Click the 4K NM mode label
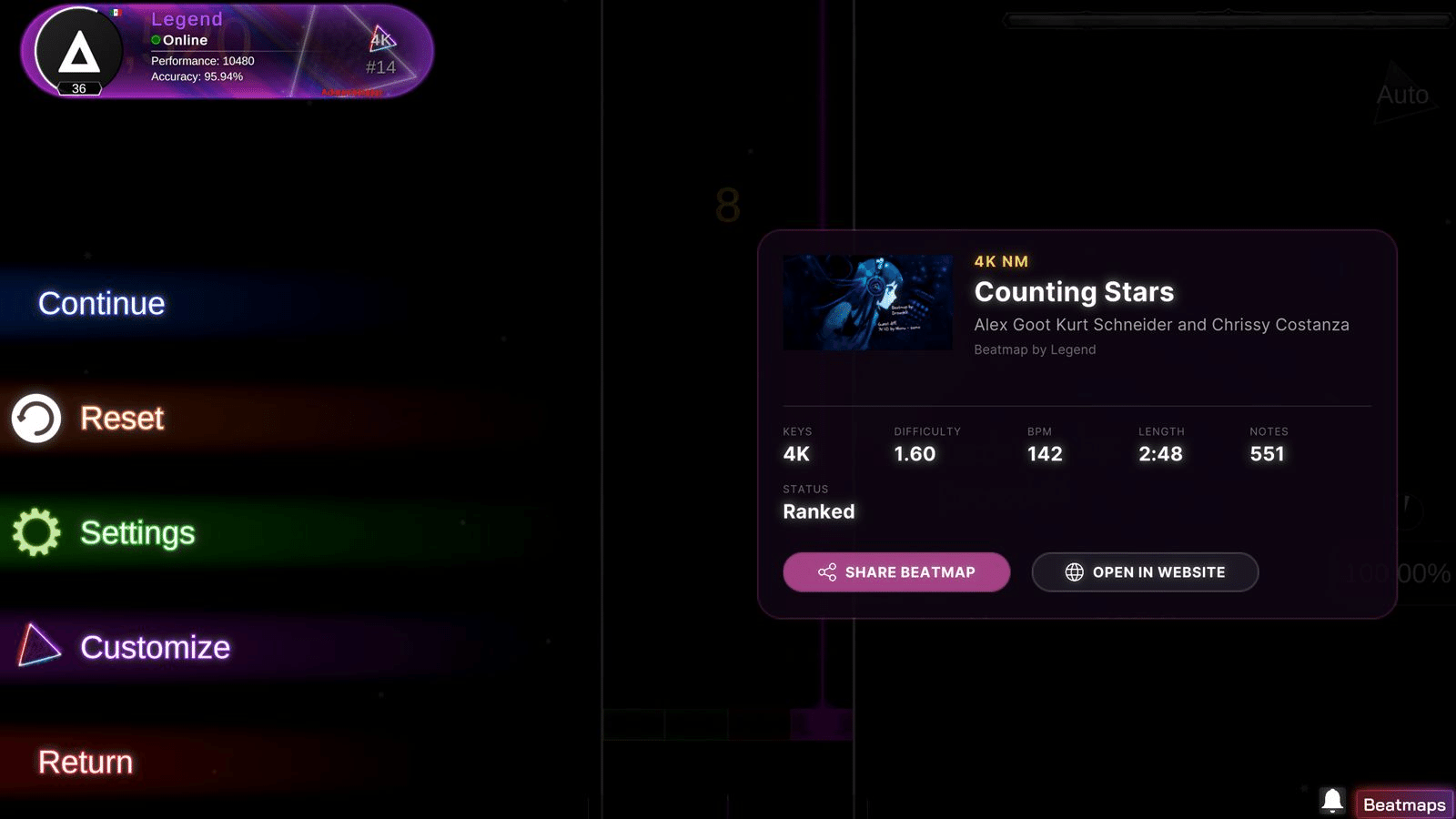 click(x=1001, y=261)
